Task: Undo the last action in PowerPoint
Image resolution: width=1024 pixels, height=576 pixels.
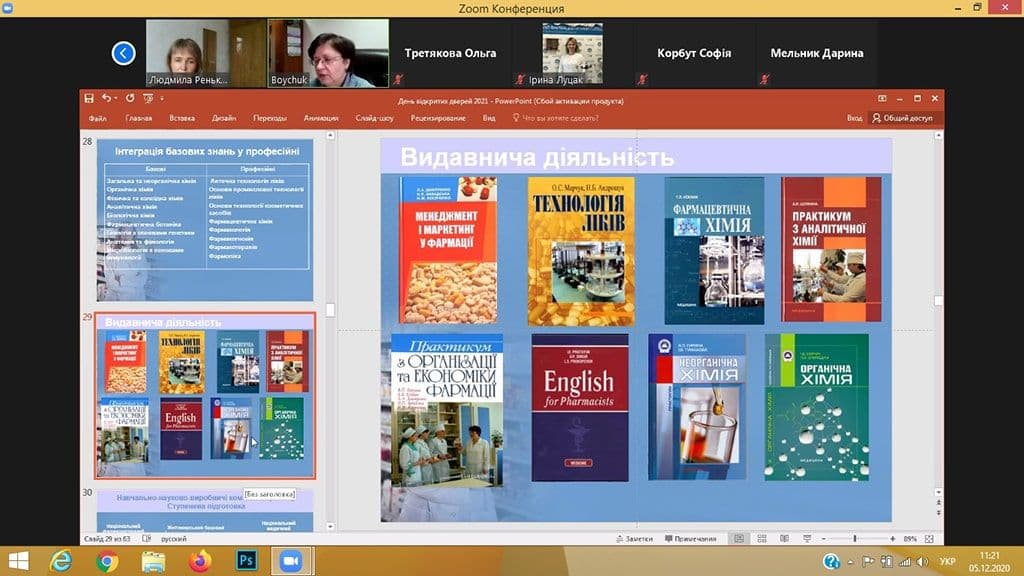Action: [x=106, y=98]
